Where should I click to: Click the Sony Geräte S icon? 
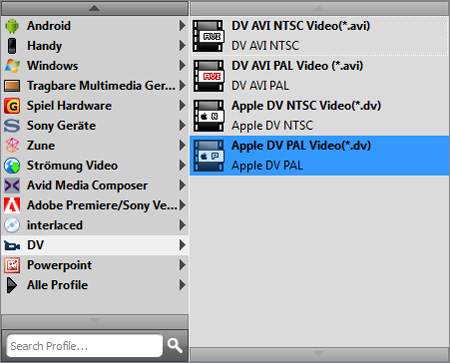(x=12, y=126)
